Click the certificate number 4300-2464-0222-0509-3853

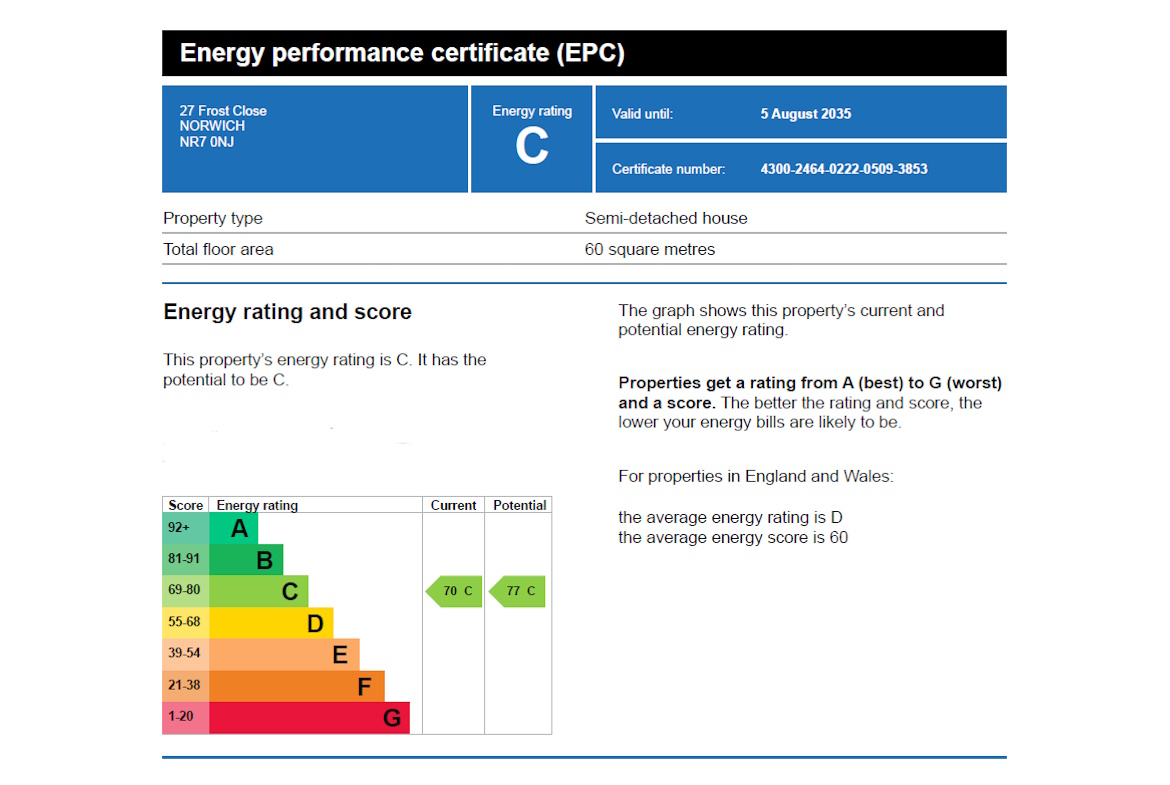(x=843, y=169)
